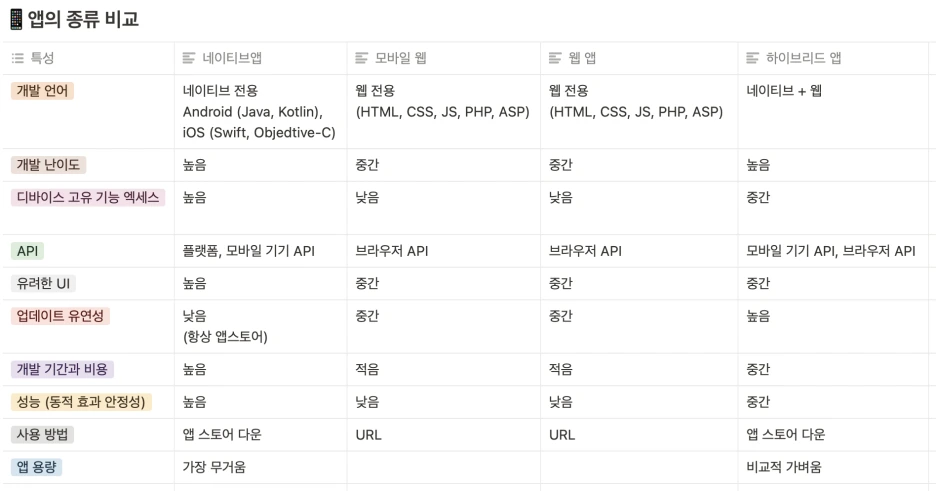
Task: Click the text icon beside 네이티브앱 header
Action: (x=189, y=58)
